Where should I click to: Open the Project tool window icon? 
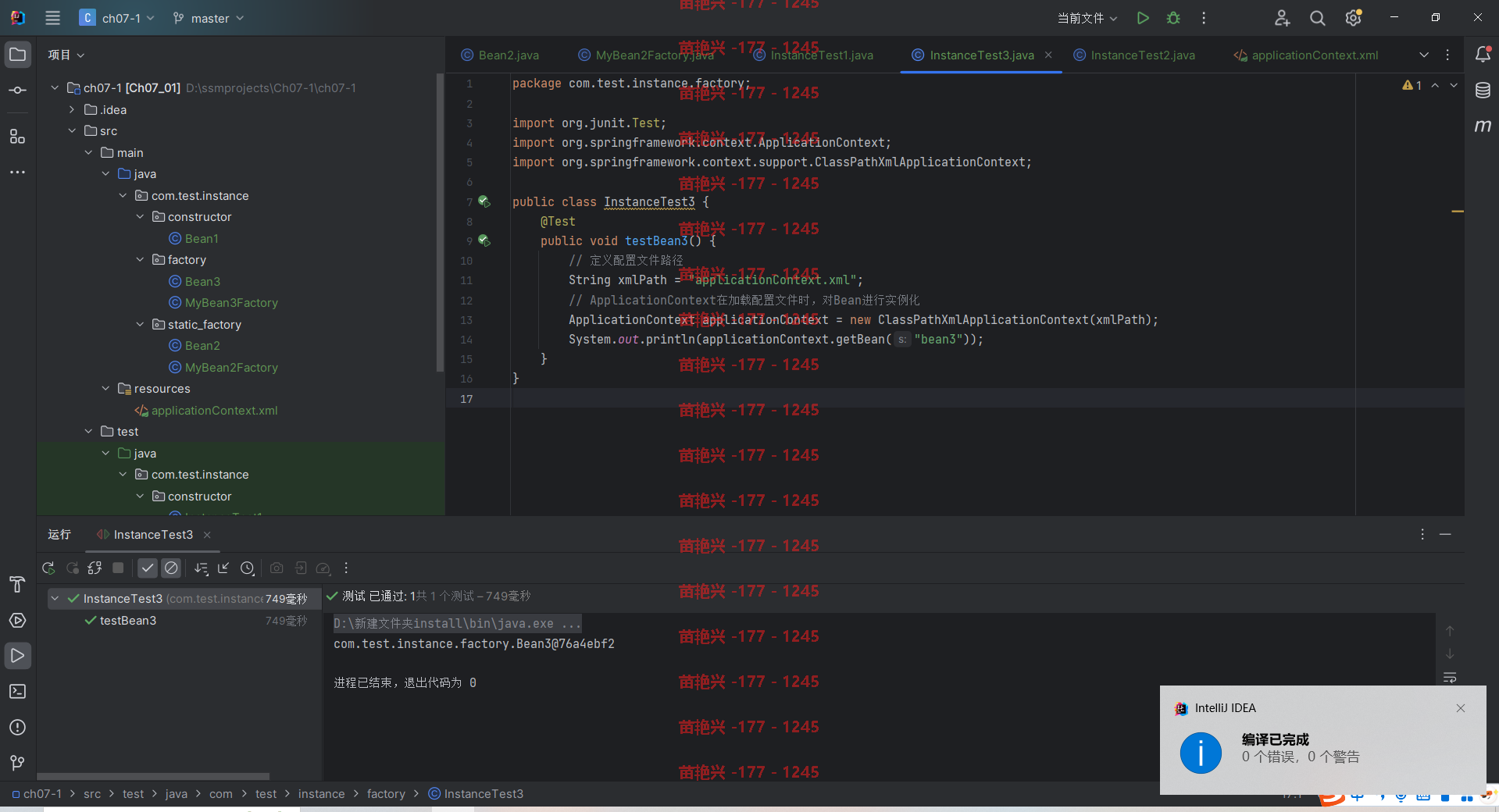[x=17, y=55]
